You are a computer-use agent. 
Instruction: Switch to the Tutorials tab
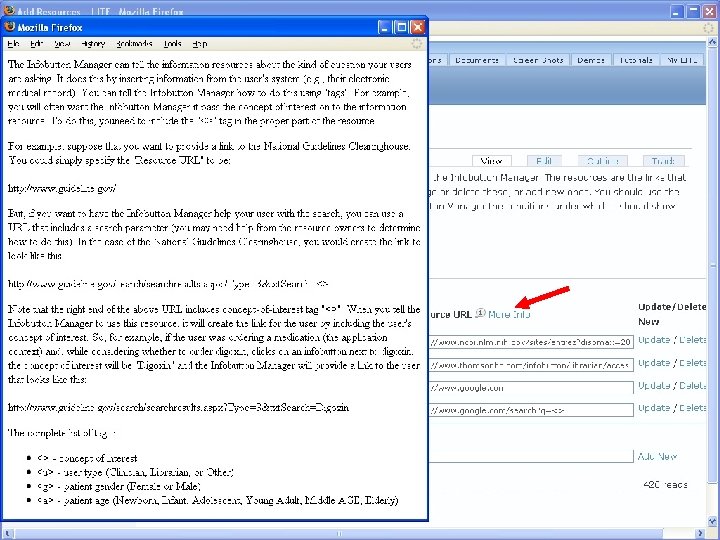click(x=636, y=60)
